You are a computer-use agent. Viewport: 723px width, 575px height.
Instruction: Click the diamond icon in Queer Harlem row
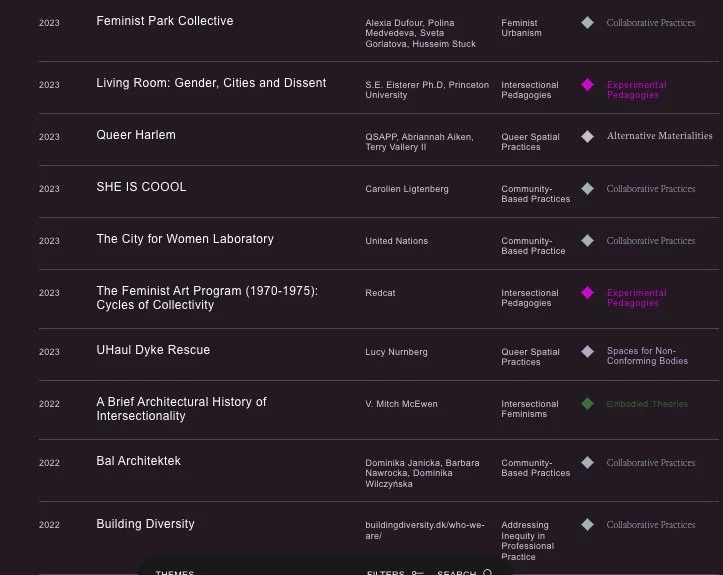(x=587, y=136)
